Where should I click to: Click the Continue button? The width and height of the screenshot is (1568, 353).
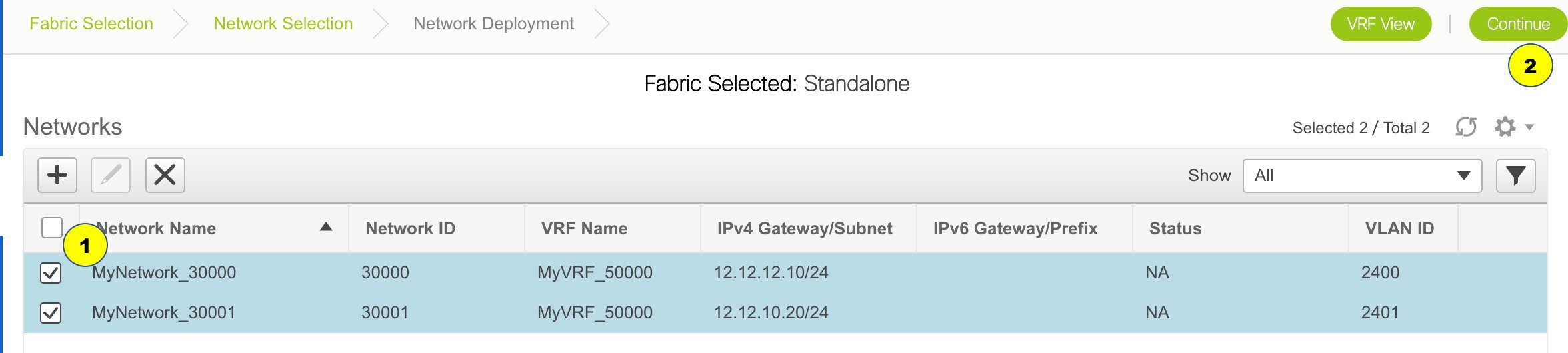tap(1518, 24)
